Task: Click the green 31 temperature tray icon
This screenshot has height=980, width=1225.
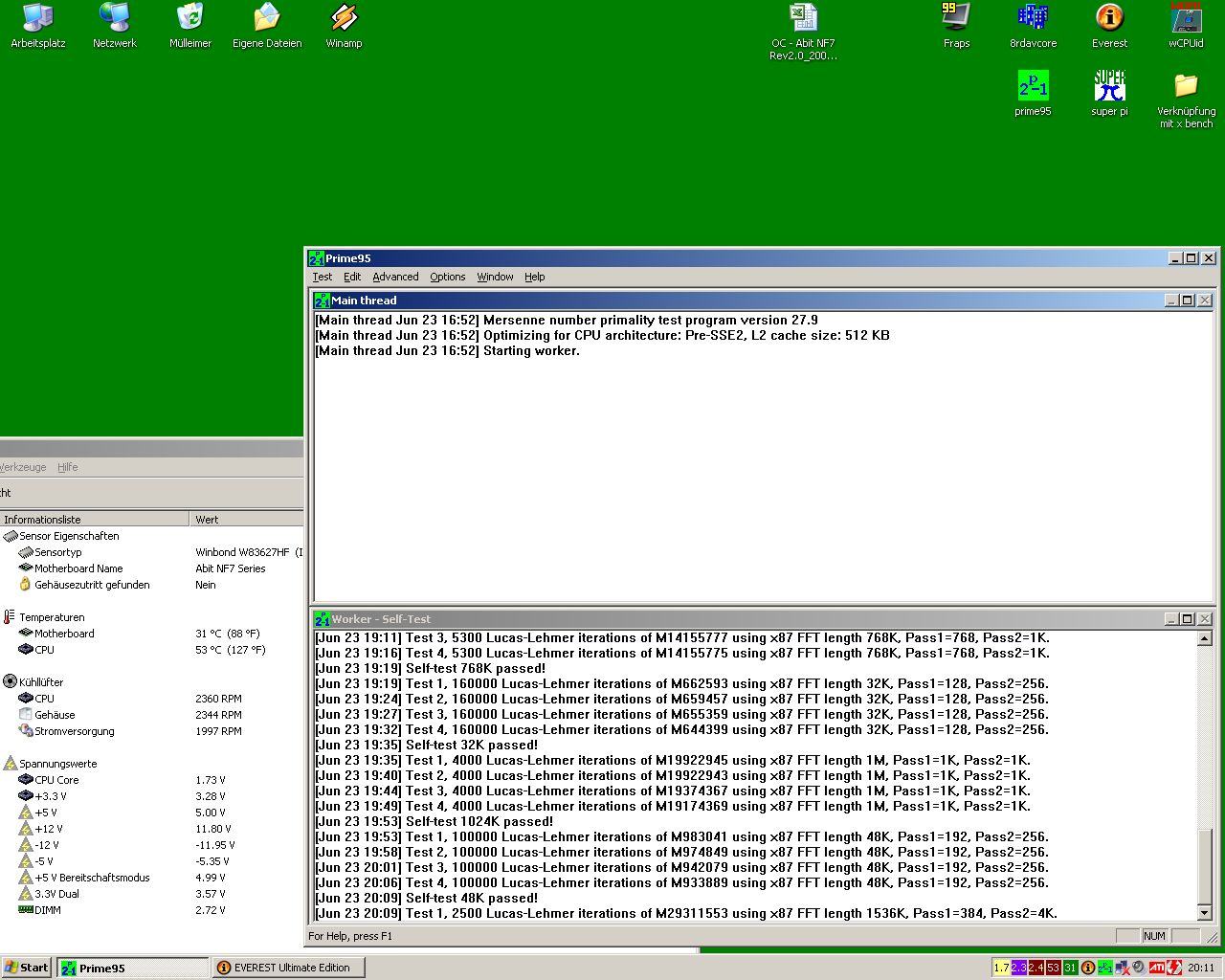Action: [x=1070, y=968]
